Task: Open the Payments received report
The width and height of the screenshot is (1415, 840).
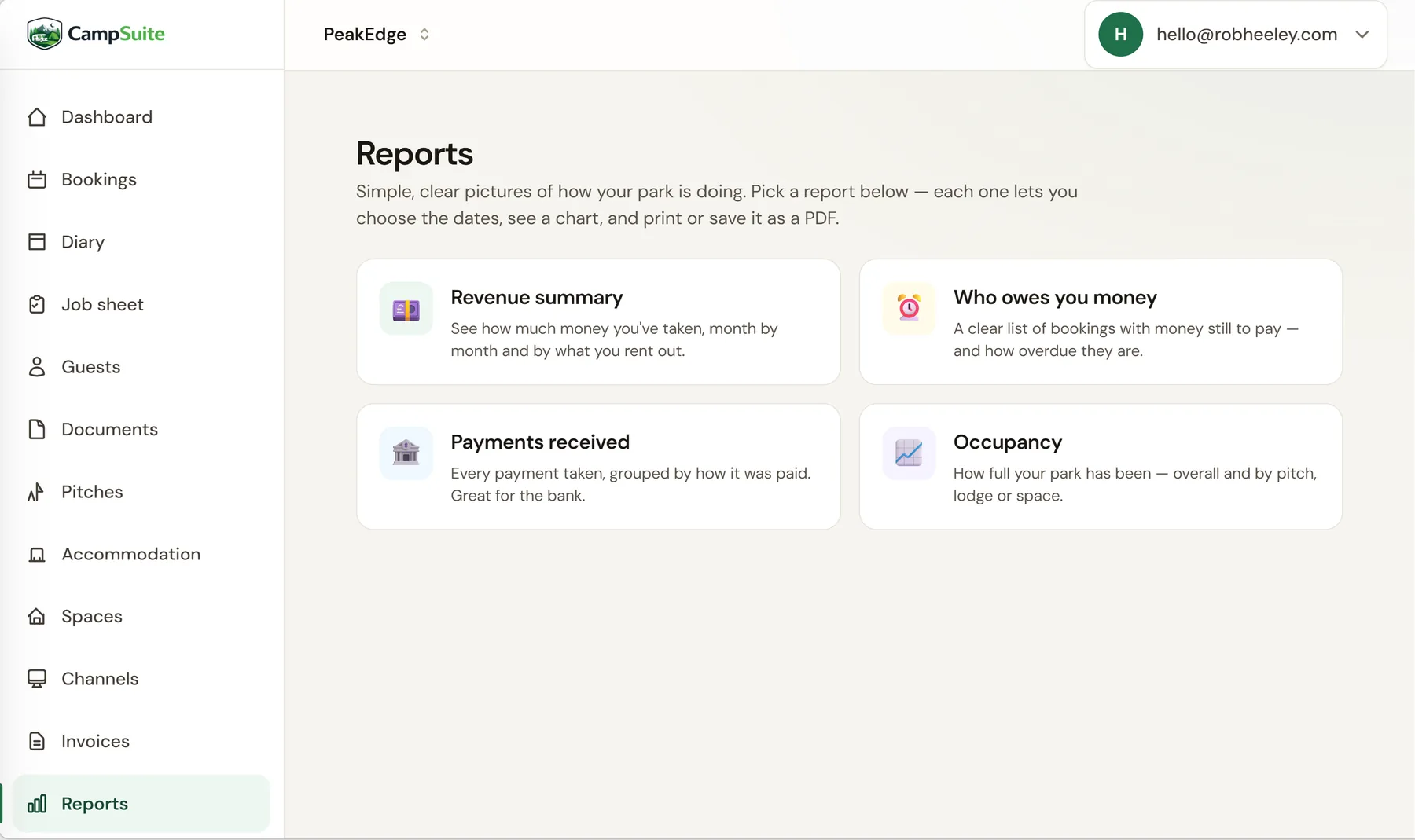Action: [x=598, y=467]
